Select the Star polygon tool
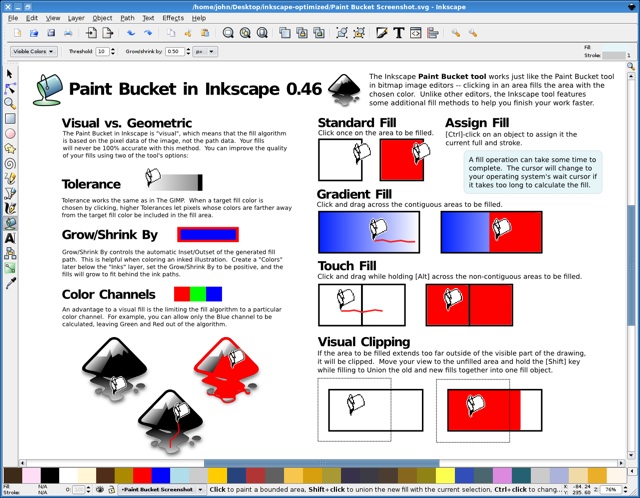The width and height of the screenshot is (640, 498). [10, 148]
